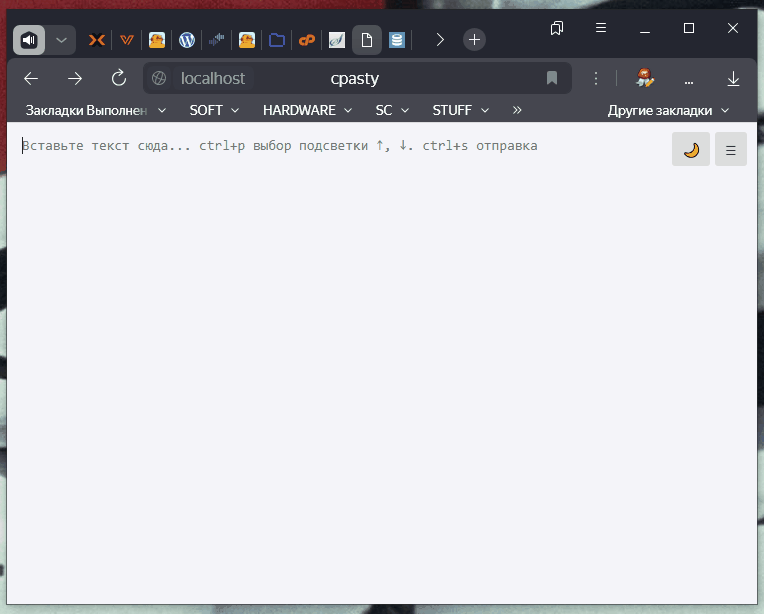Click the extension icon with pencil

pos(645,78)
